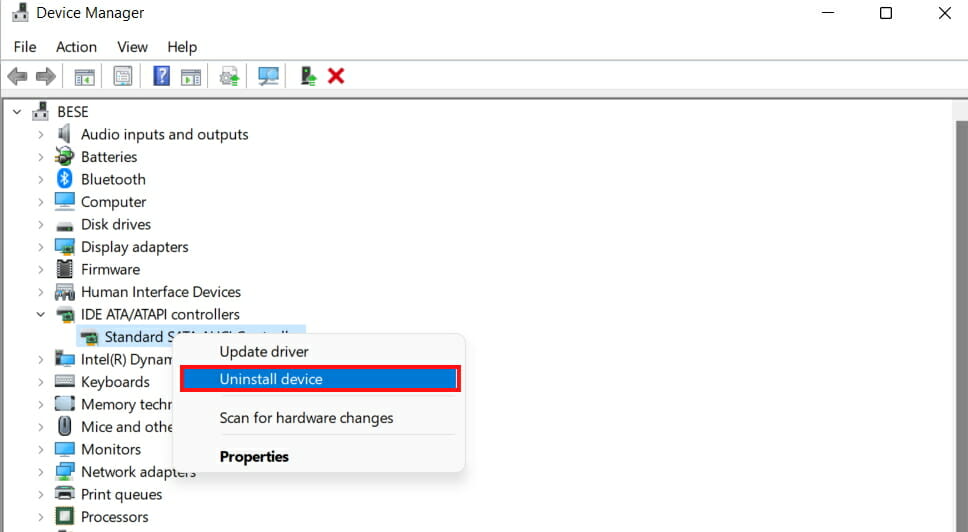Screen dimensions: 968x532
Task: Expand the Keyboards chevron
Action: [x=41, y=382]
